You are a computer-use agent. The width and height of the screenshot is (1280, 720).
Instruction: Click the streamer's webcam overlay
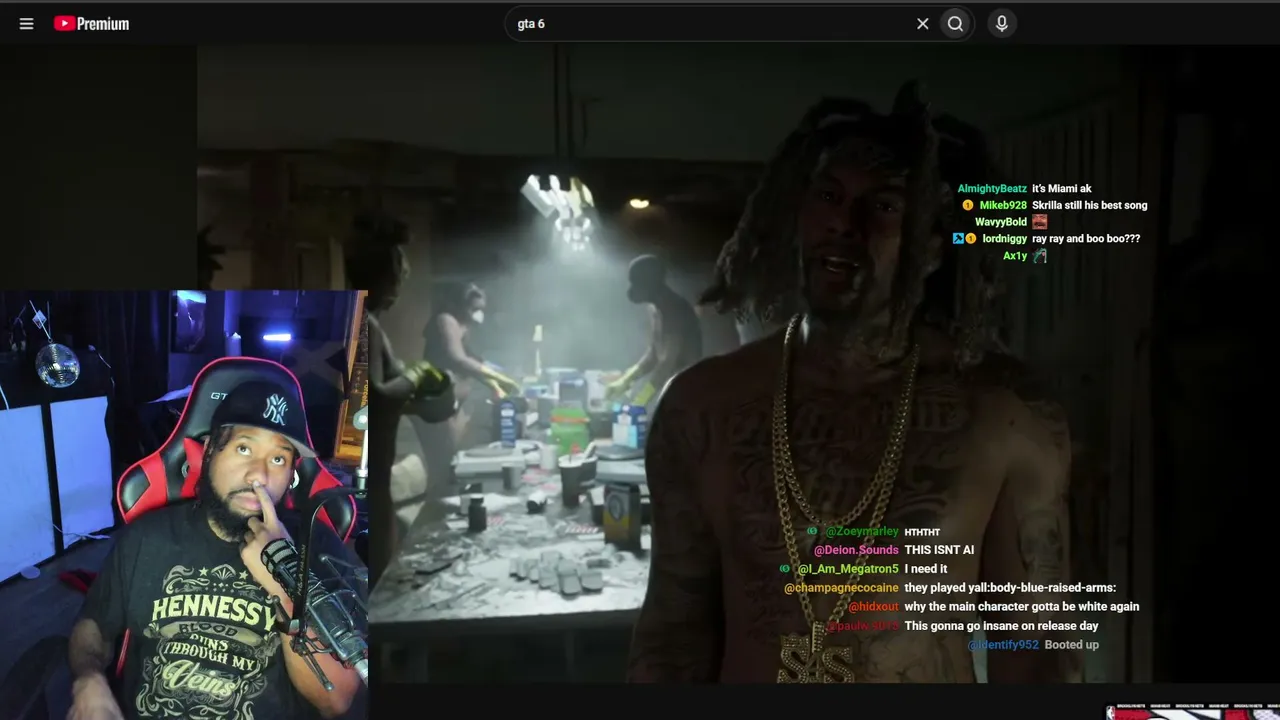tap(184, 505)
